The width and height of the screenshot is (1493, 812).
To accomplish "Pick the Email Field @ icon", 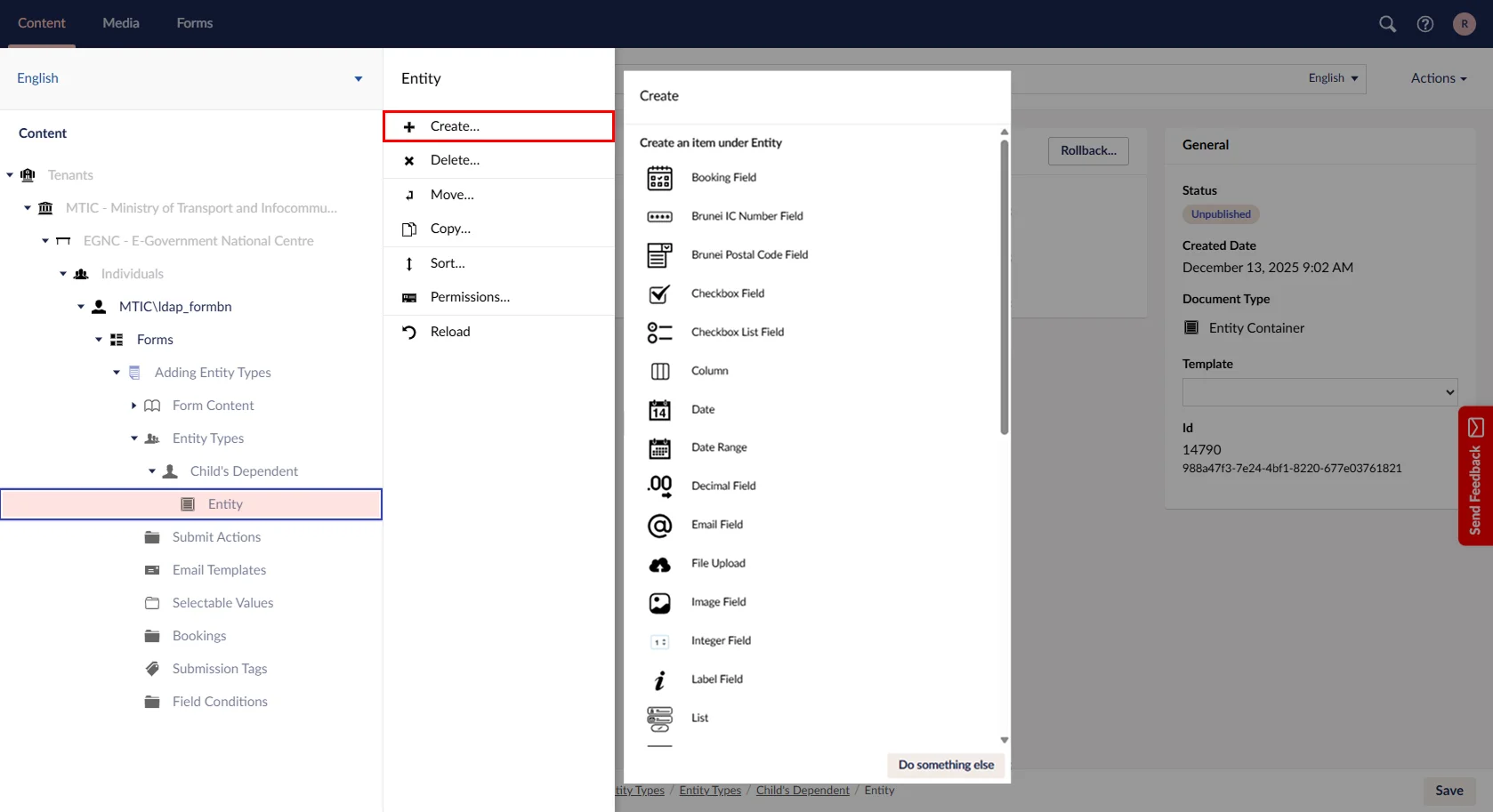I will pos(659,526).
